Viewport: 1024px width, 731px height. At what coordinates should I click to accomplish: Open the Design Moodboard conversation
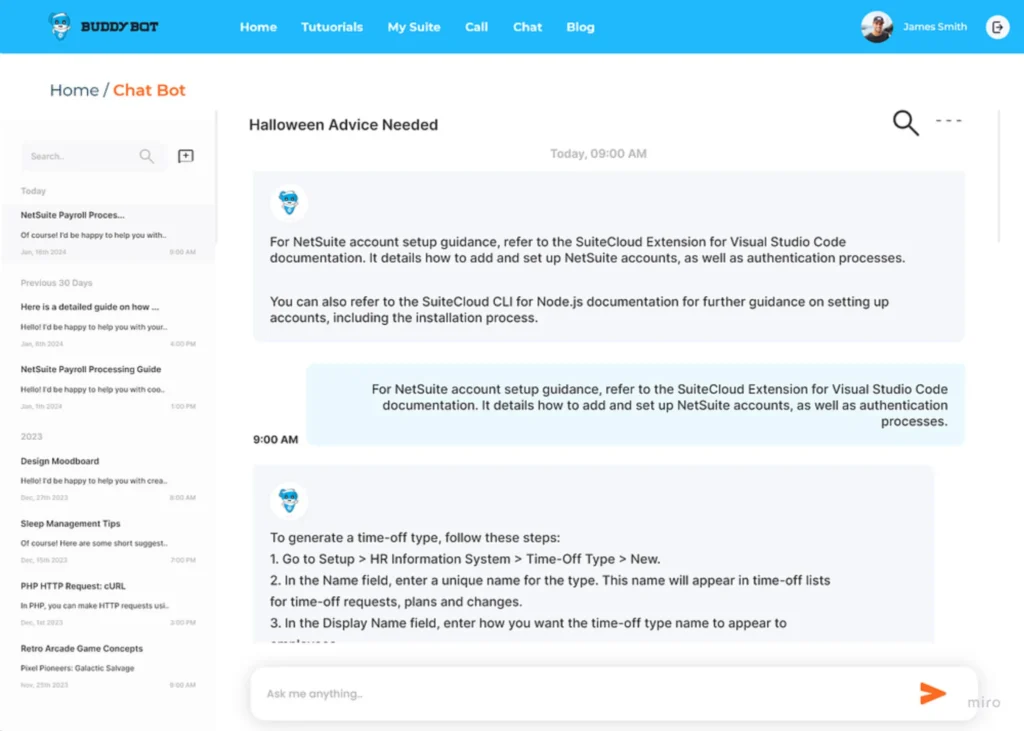coord(108,479)
